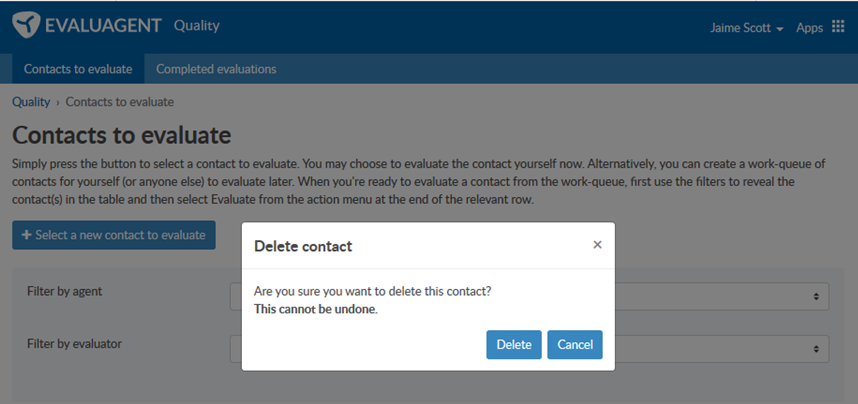Viewport: 858px width, 404px height.
Task: Confirm deletion with the Delete button
Action: coord(514,344)
